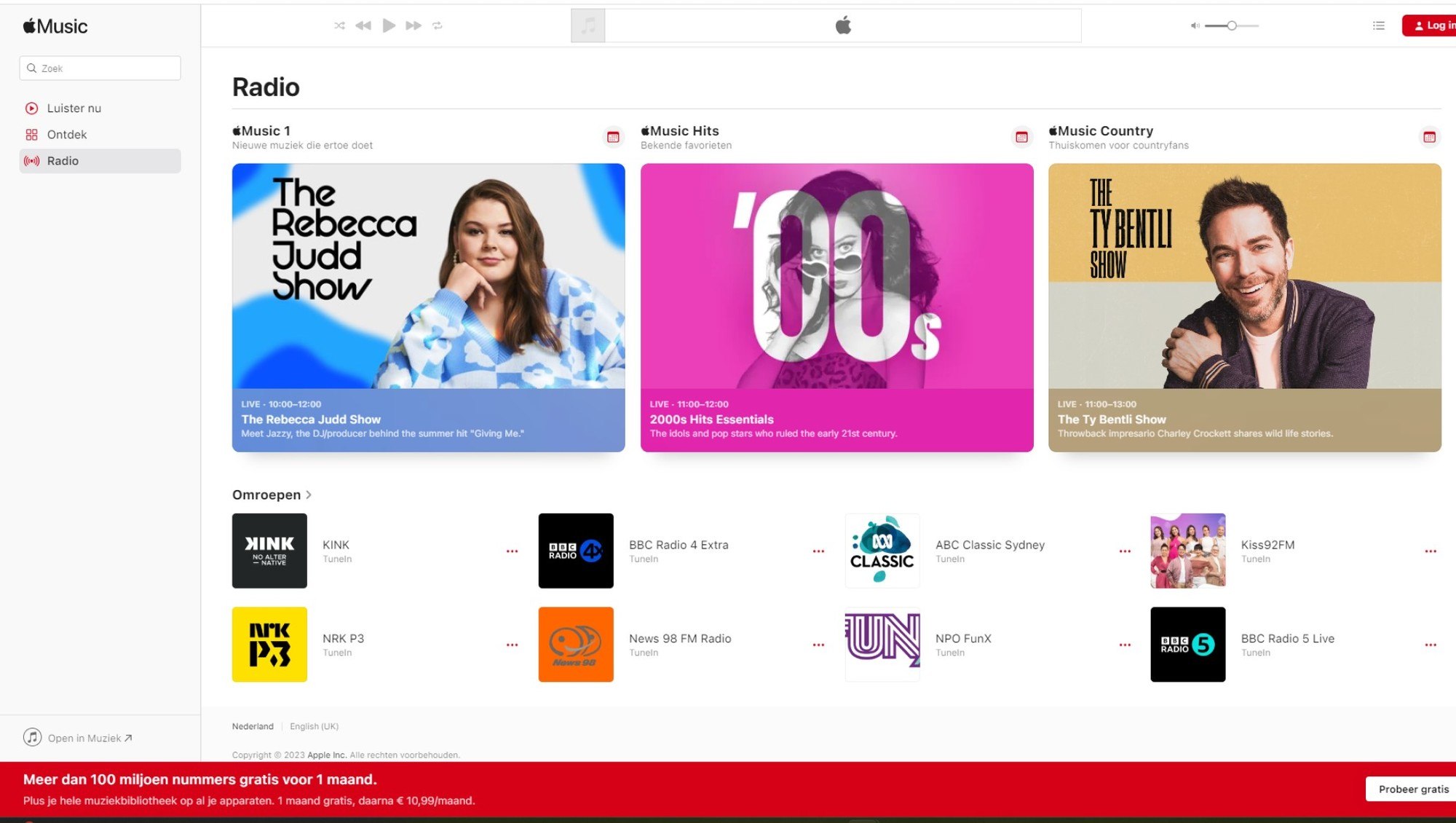Open more options for News 98 FM Radio
The width and height of the screenshot is (1456, 823).
click(819, 645)
